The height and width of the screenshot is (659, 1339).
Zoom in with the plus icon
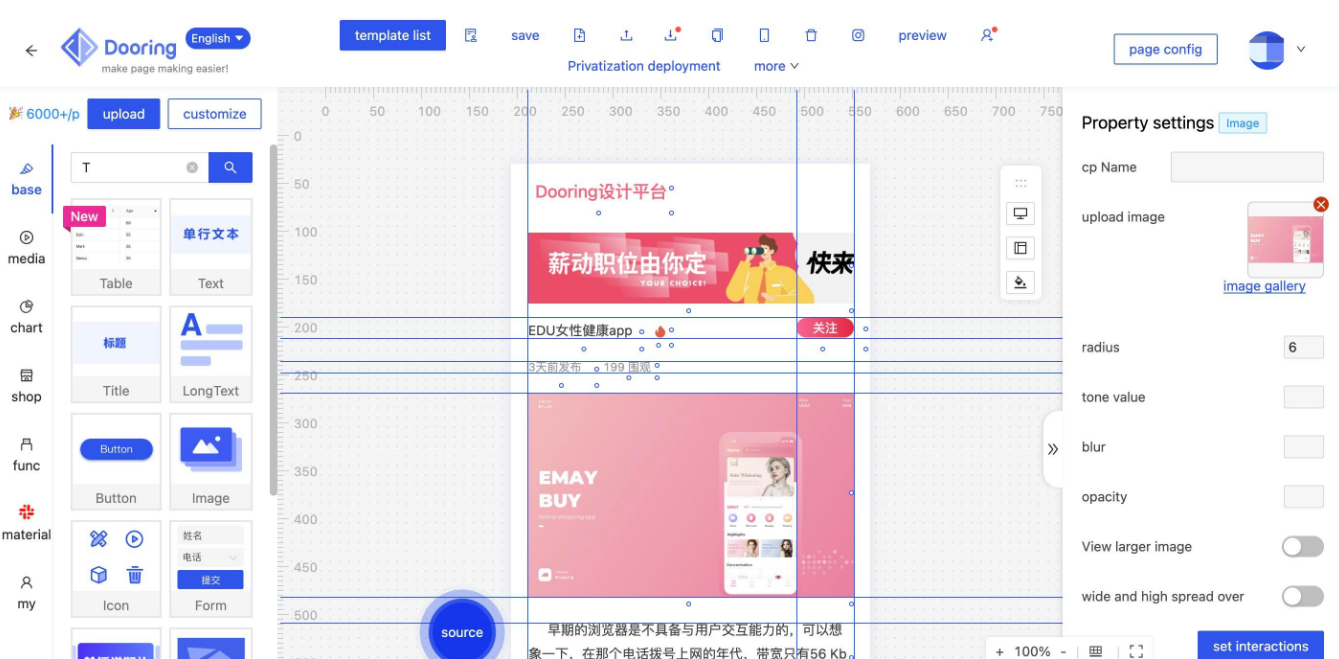tap(1000, 651)
